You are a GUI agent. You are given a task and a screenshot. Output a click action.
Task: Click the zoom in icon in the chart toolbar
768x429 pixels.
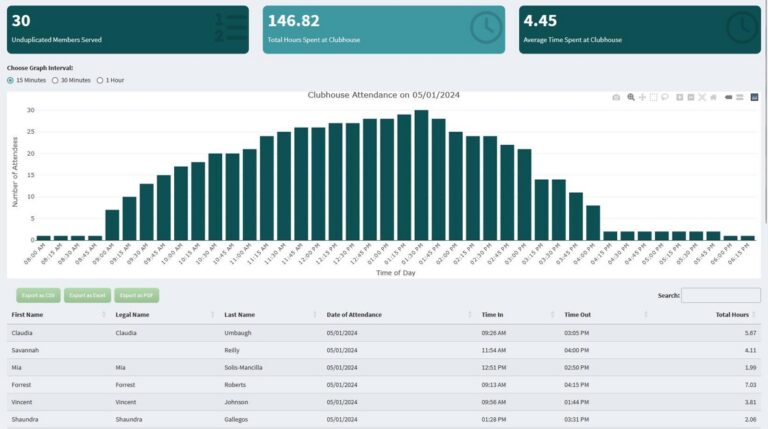[x=679, y=97]
